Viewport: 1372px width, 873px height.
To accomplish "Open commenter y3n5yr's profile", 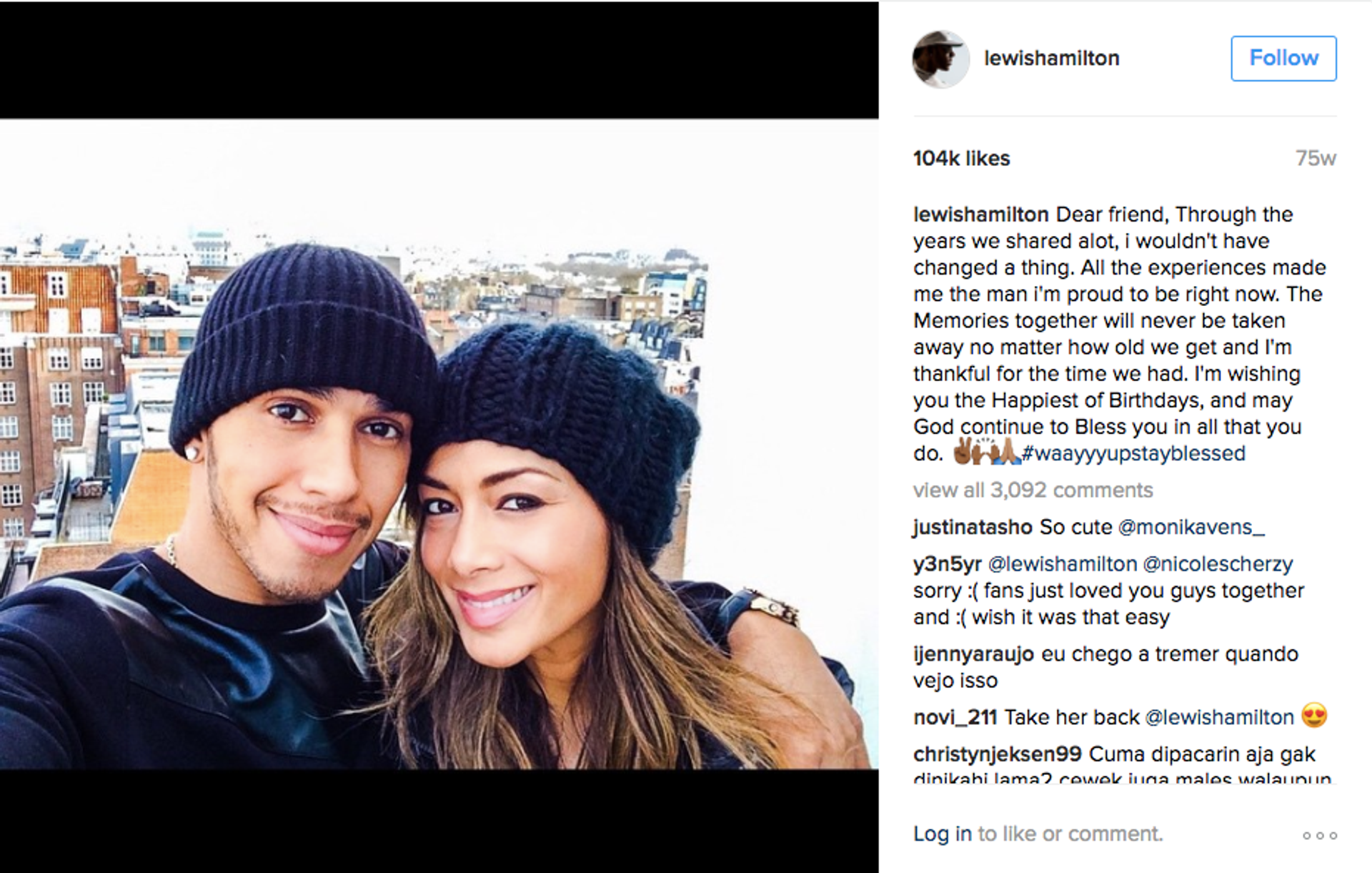I will [948, 564].
